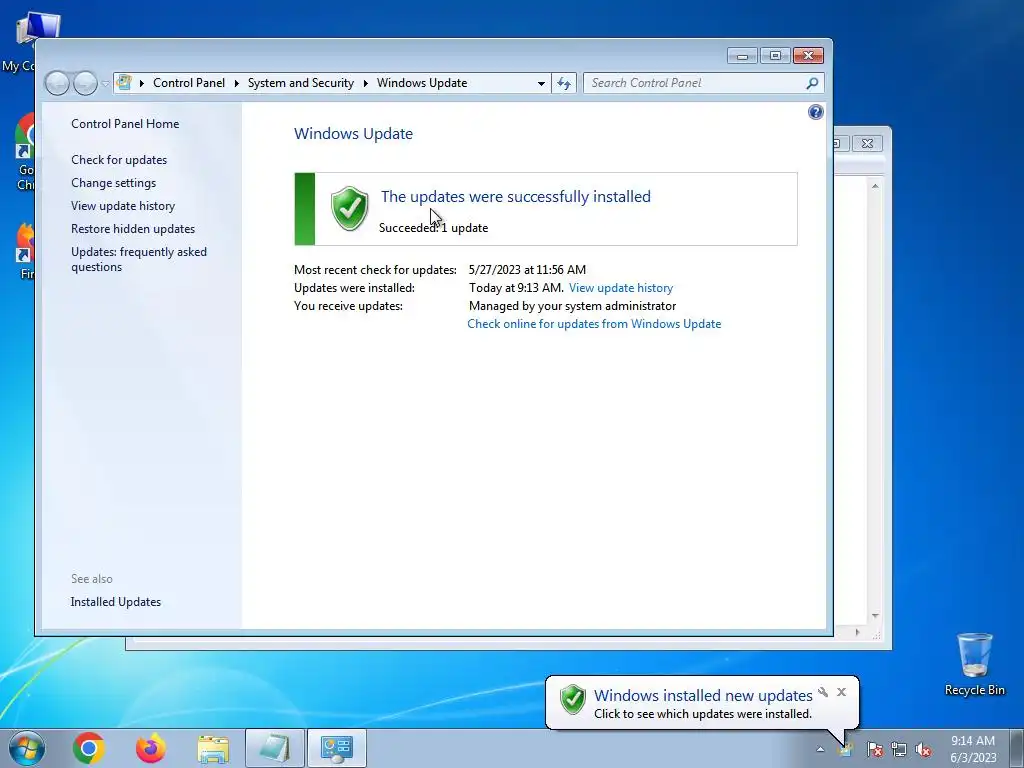
Task: Open the clock showing 9:14 AM
Action: pyautogui.click(x=973, y=749)
